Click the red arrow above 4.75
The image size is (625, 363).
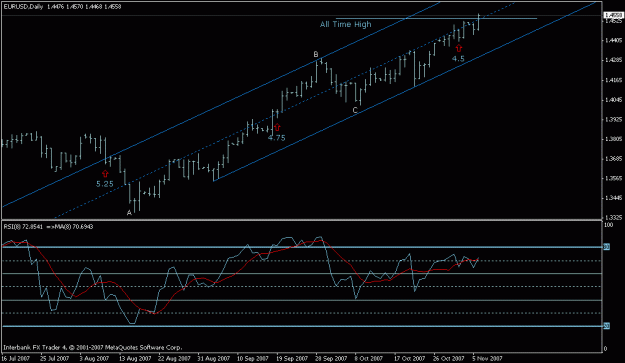point(277,128)
